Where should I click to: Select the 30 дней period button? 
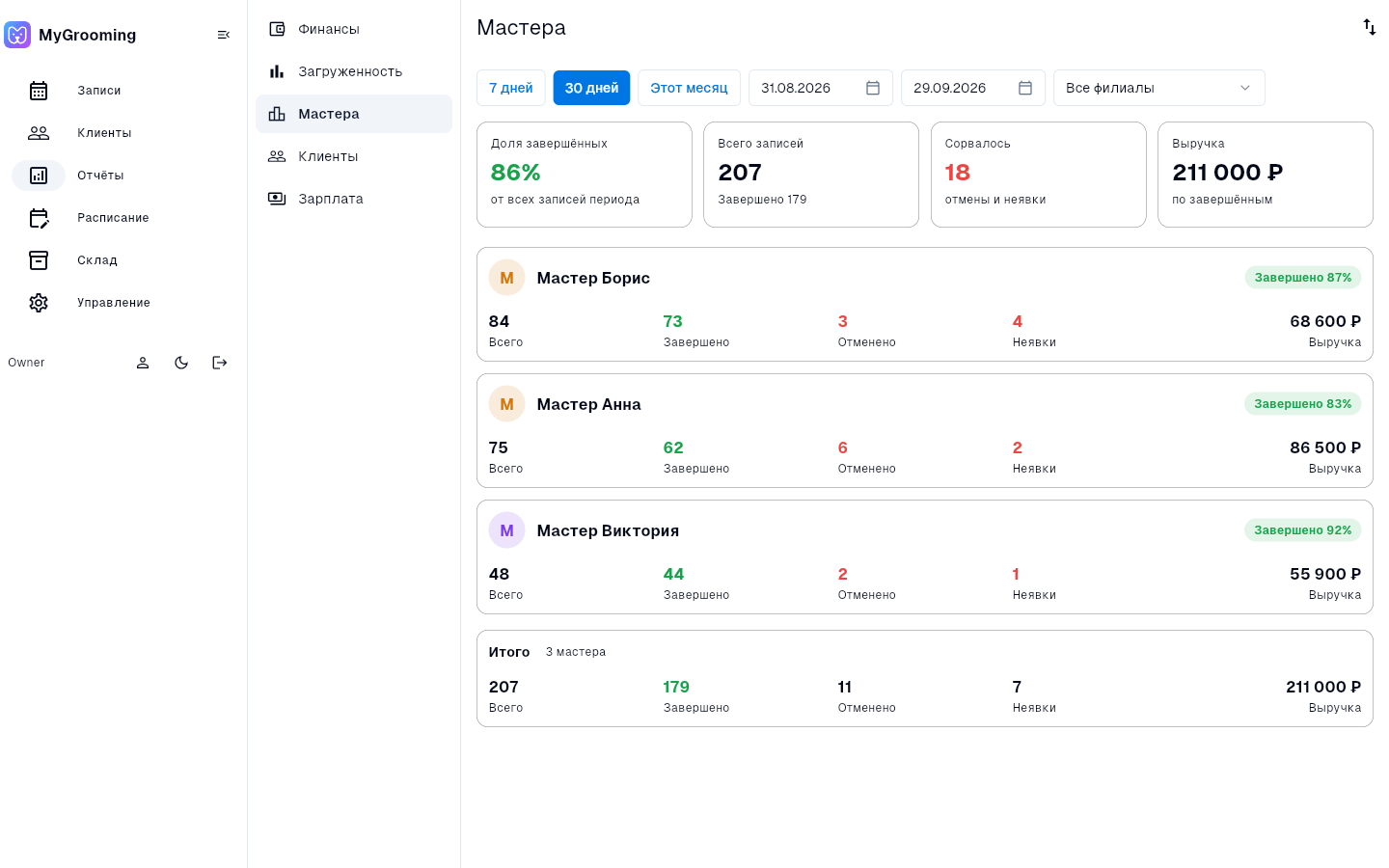591,88
